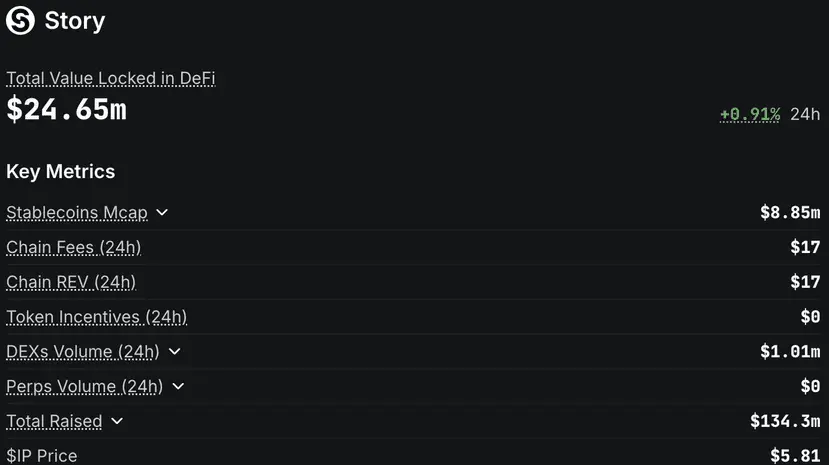The height and width of the screenshot is (465, 829).
Task: Click the $8.85m stablecoins value
Action: pos(790,212)
